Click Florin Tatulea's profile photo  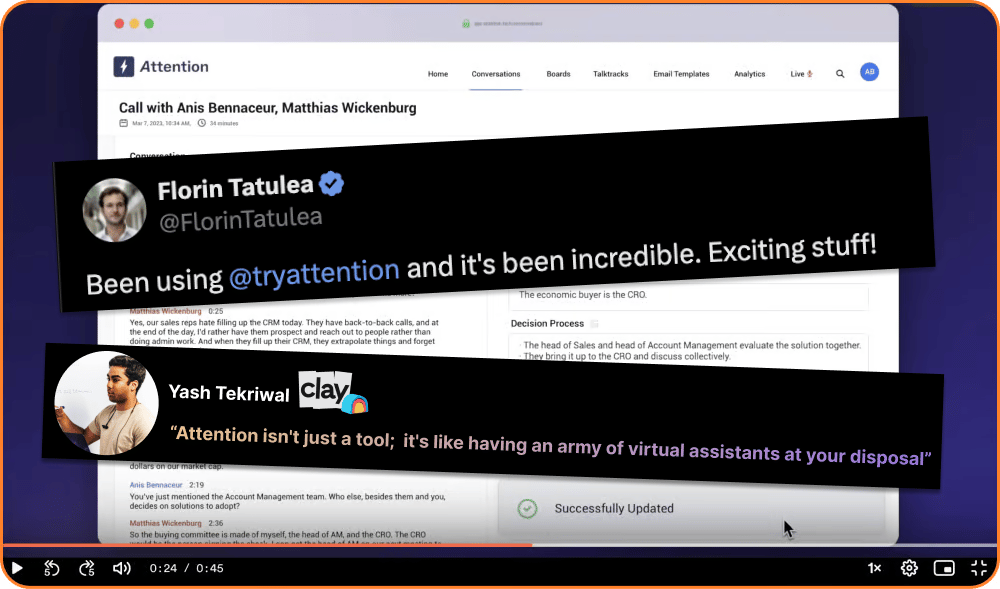pos(115,210)
